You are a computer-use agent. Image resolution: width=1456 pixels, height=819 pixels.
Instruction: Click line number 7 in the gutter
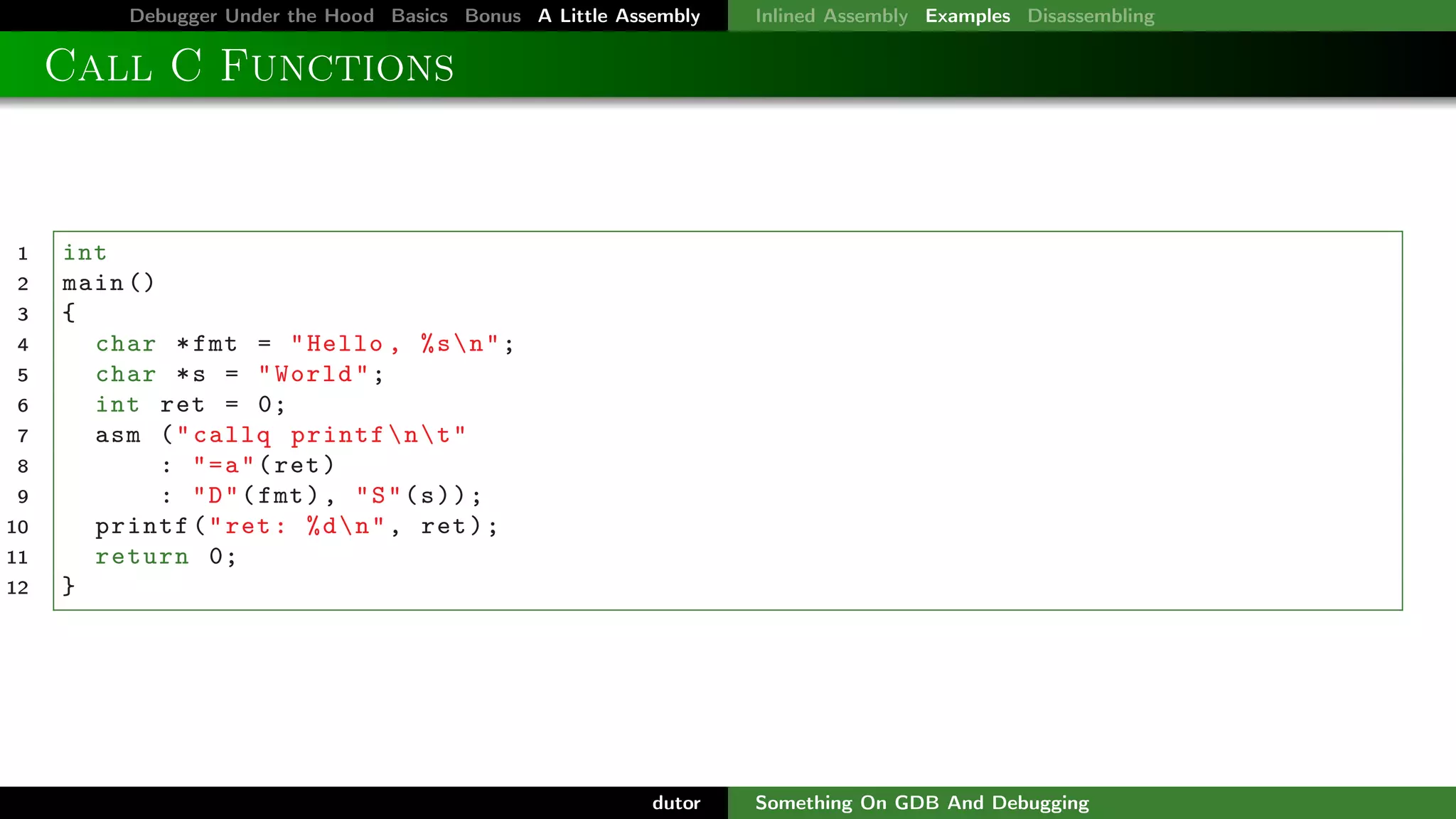point(23,436)
